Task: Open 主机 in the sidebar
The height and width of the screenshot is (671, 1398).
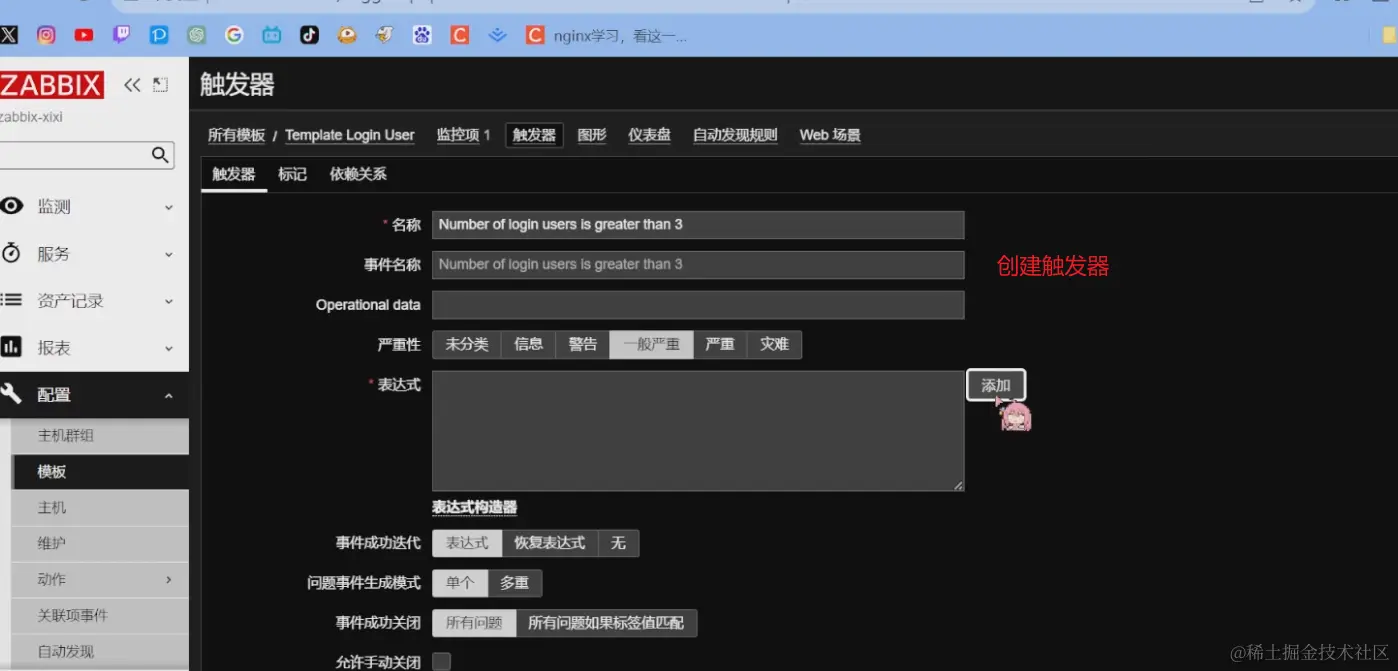Action: pyautogui.click(x=100, y=508)
